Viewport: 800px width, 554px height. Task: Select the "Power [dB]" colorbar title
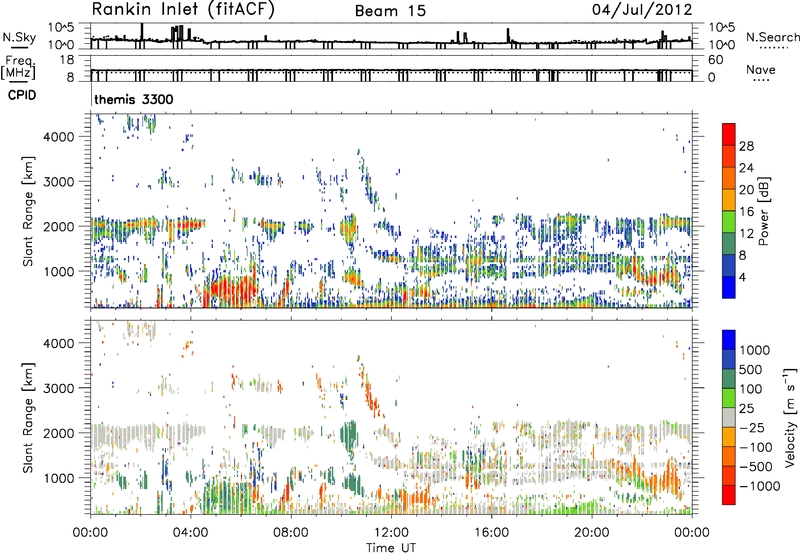pos(763,211)
